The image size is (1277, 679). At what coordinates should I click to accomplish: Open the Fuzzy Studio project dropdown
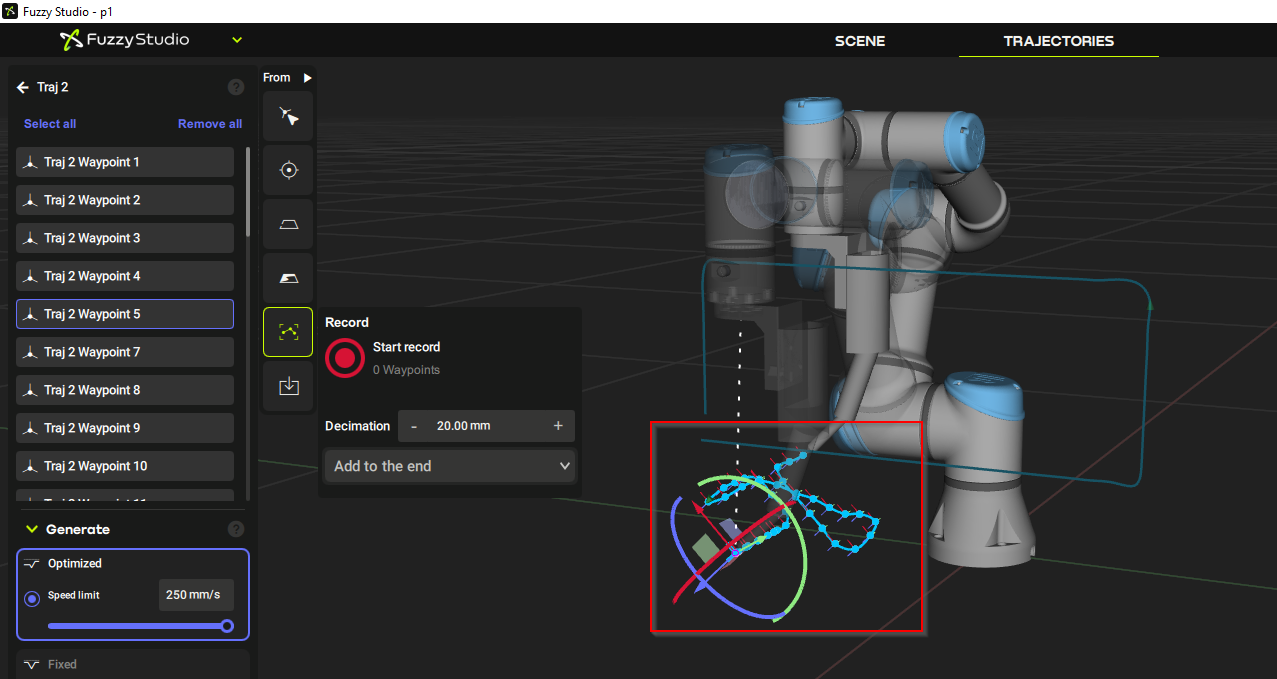click(x=237, y=40)
